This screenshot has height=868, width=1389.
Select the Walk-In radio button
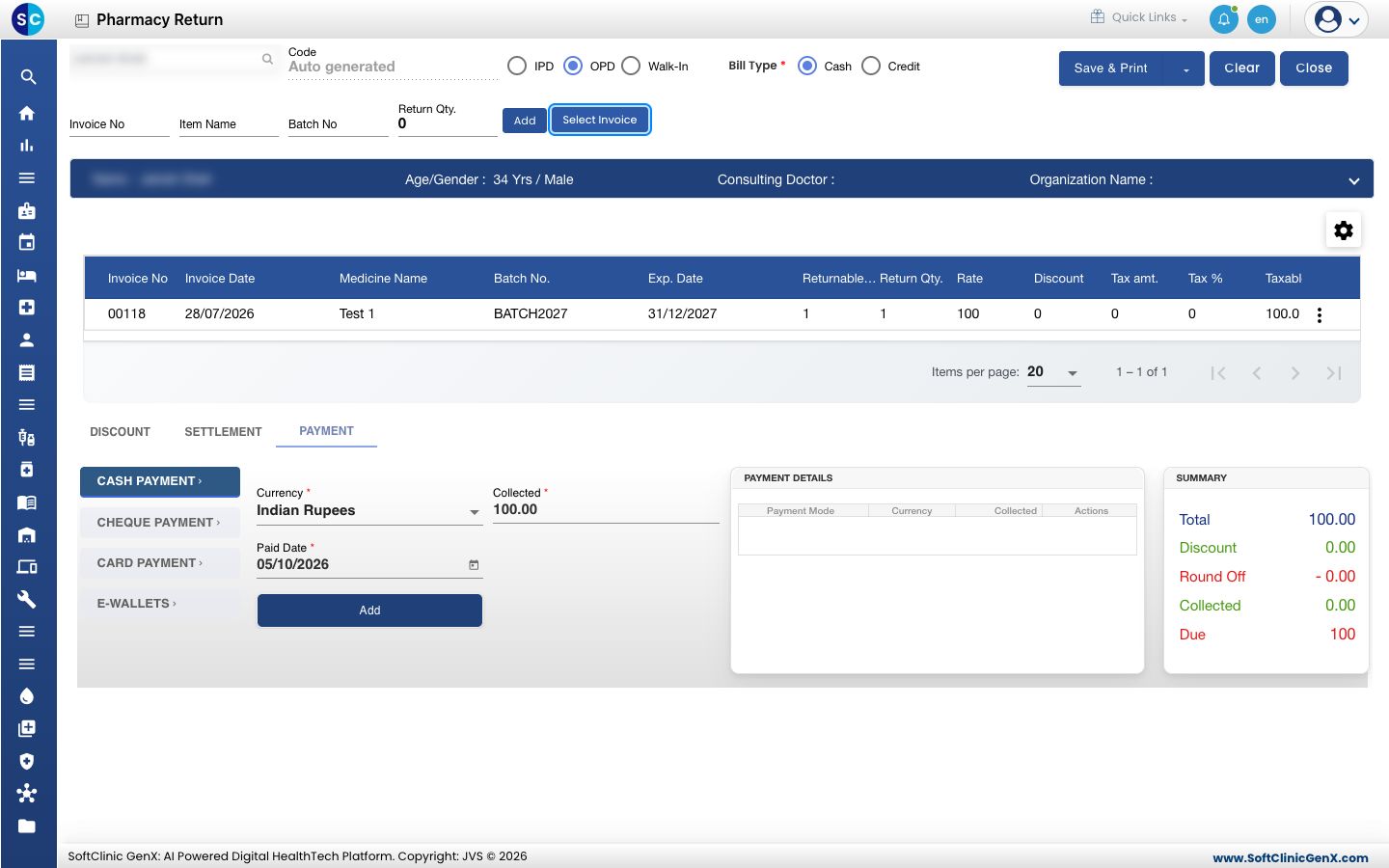click(631, 66)
